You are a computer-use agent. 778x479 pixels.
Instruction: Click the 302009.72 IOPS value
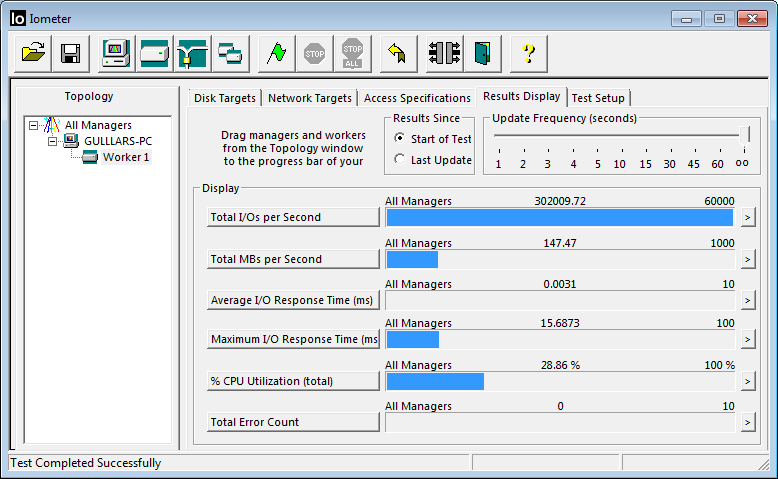pyautogui.click(x=560, y=201)
